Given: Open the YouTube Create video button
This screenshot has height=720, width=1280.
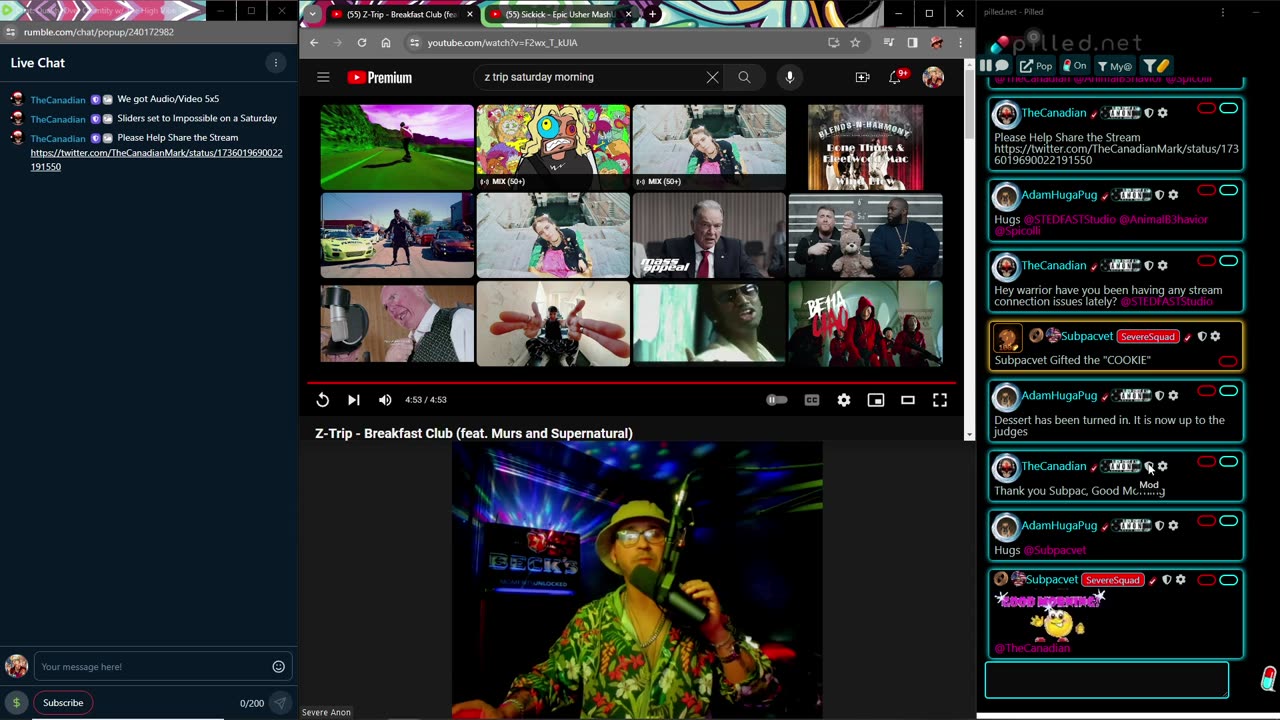Looking at the screenshot, I should (862, 77).
